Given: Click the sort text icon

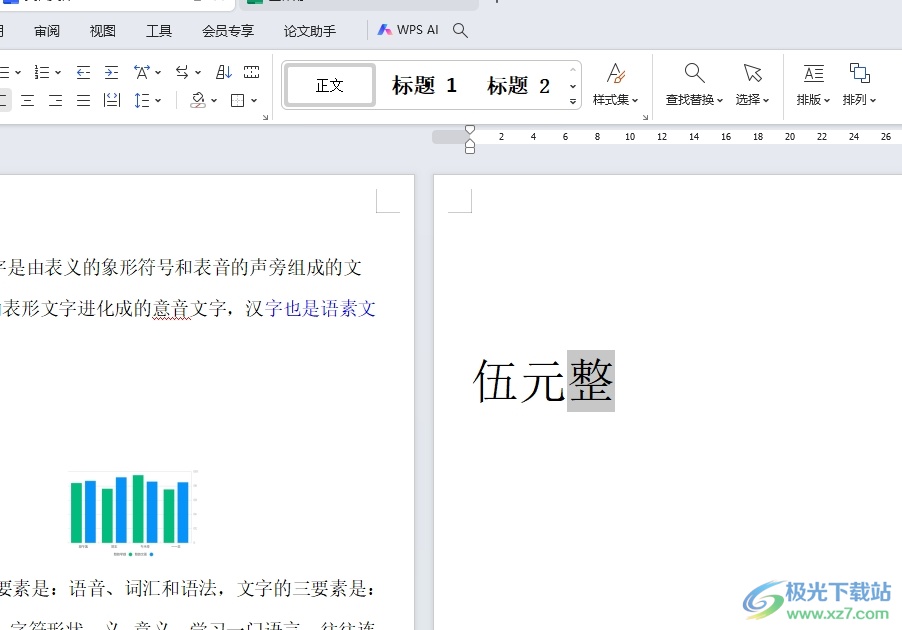Looking at the screenshot, I should (x=224, y=72).
